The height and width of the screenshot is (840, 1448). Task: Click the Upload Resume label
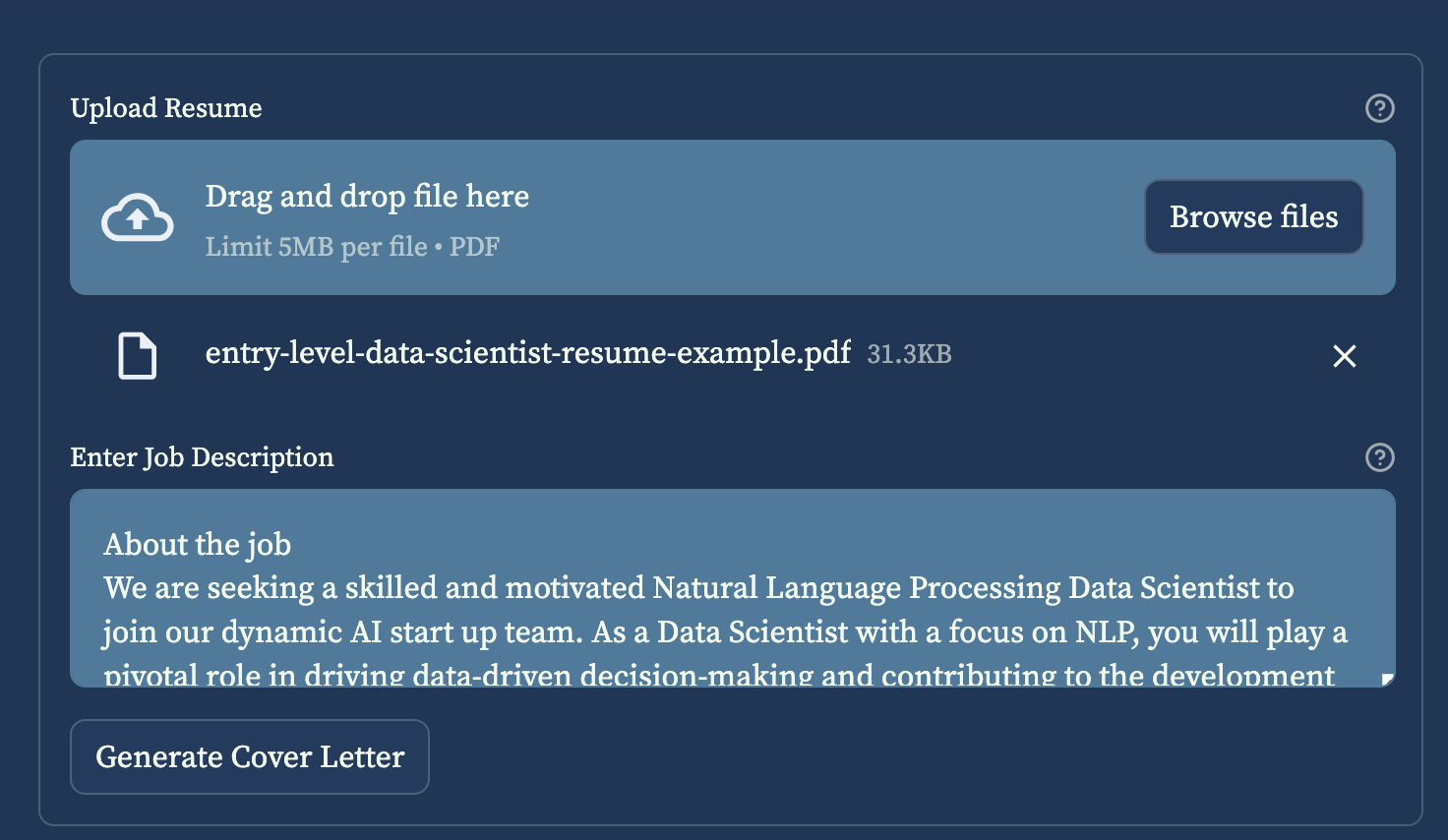click(x=166, y=108)
